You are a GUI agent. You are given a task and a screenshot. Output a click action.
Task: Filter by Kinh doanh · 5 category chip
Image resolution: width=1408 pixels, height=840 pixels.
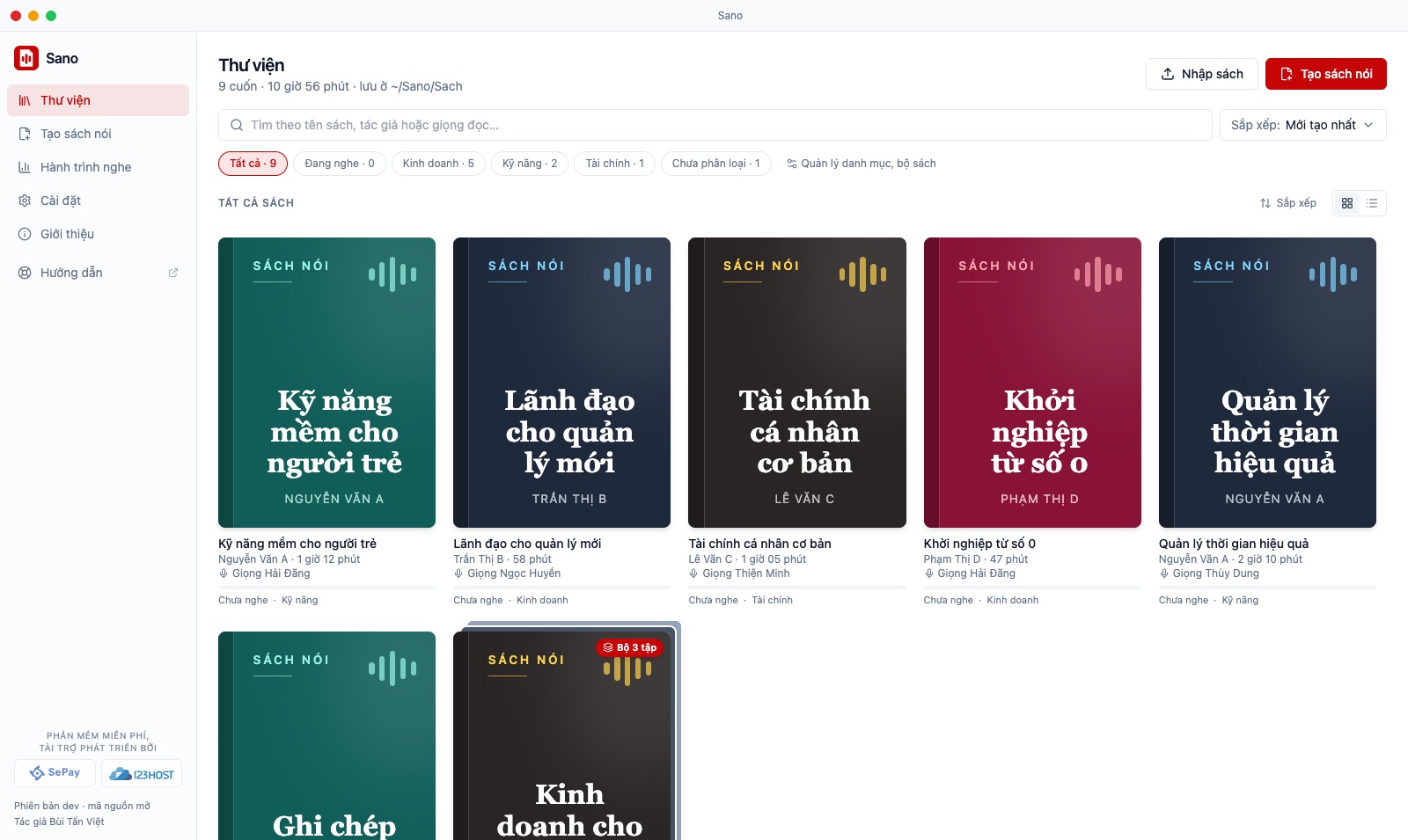[438, 164]
